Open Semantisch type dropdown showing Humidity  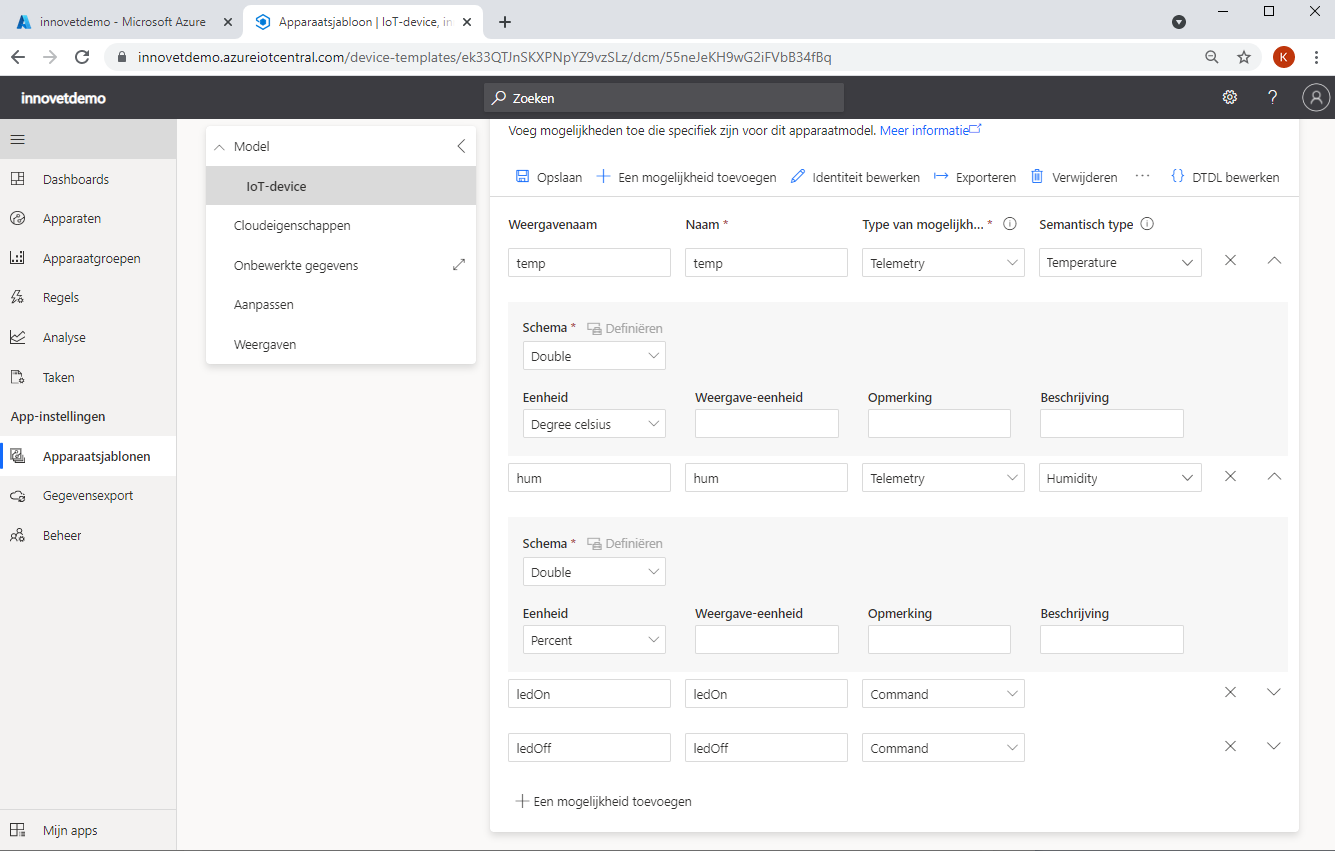[1120, 478]
